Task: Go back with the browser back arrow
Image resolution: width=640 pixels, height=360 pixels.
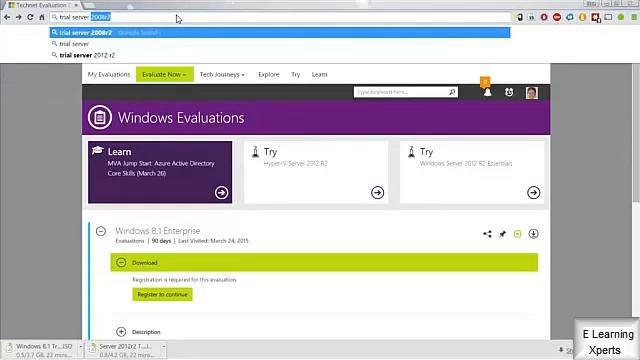Action: [7, 17]
